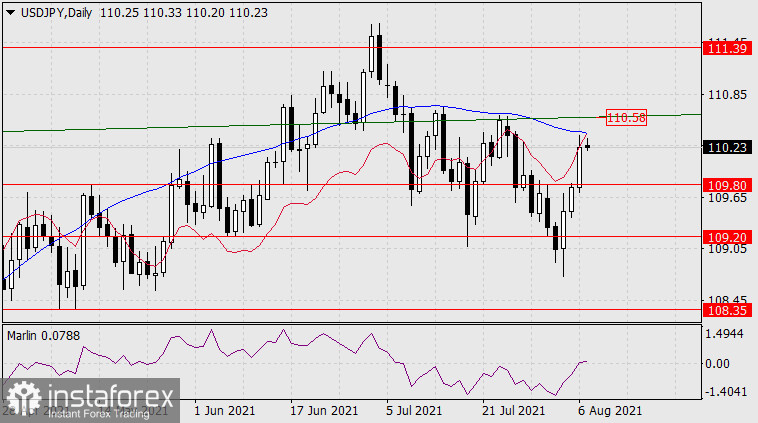
Task: Select the 109.80 red level label
Action: click(x=724, y=185)
